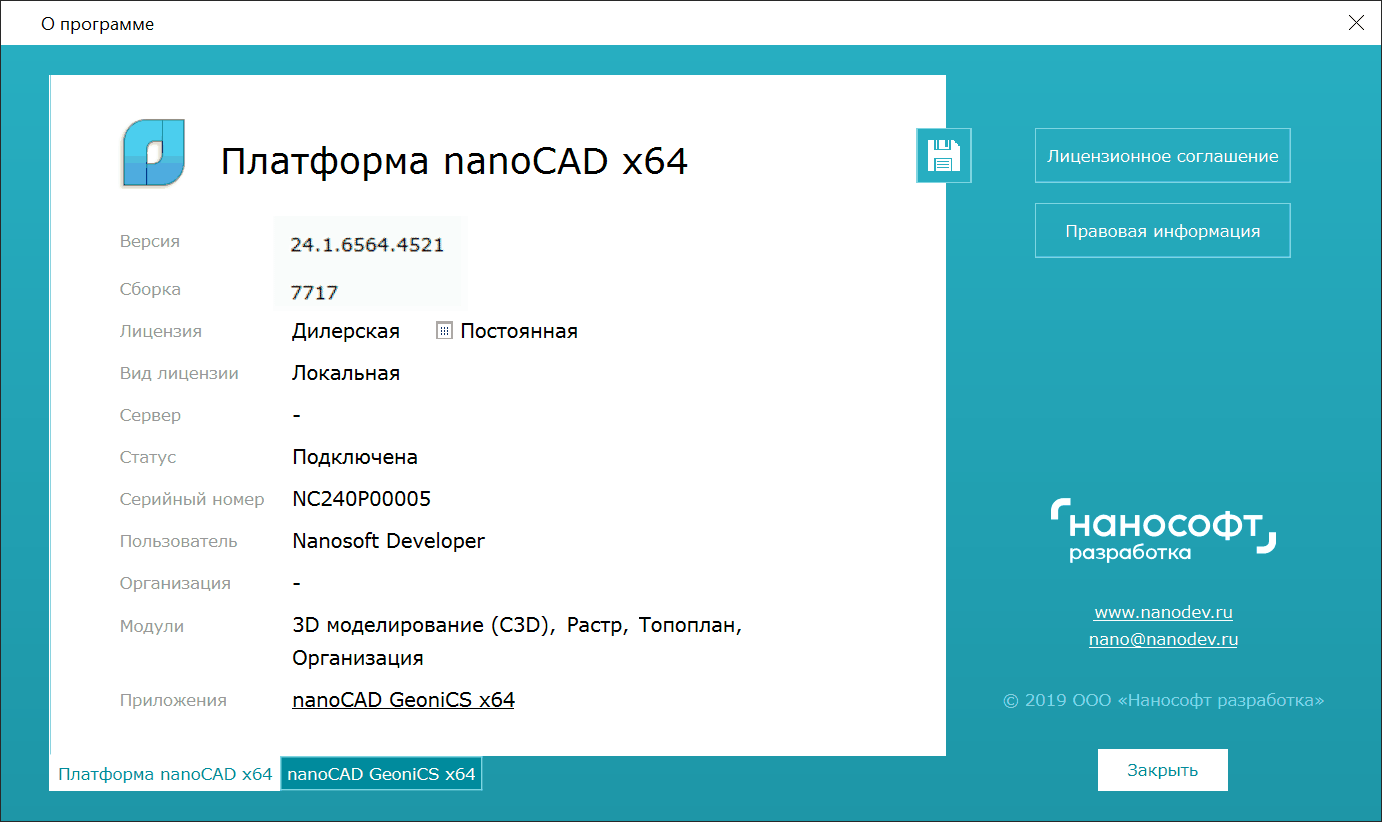Click the Пользователь value Nanosoft Developer

tap(387, 540)
